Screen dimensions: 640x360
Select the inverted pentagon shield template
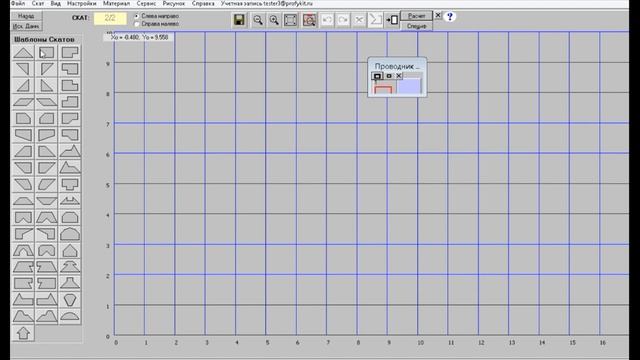click(70, 300)
